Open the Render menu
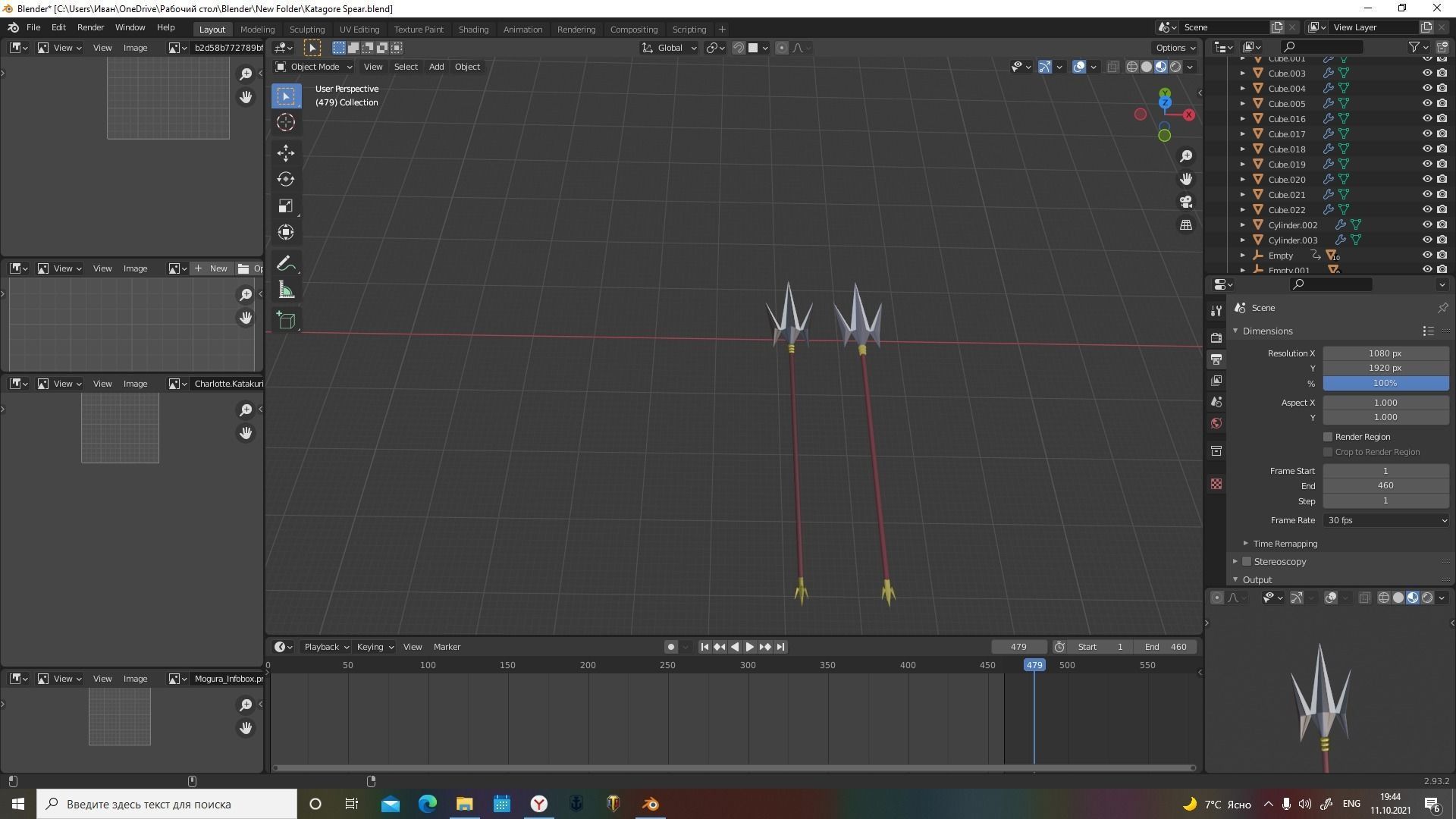Screen dimensions: 1456x819 tap(90, 27)
